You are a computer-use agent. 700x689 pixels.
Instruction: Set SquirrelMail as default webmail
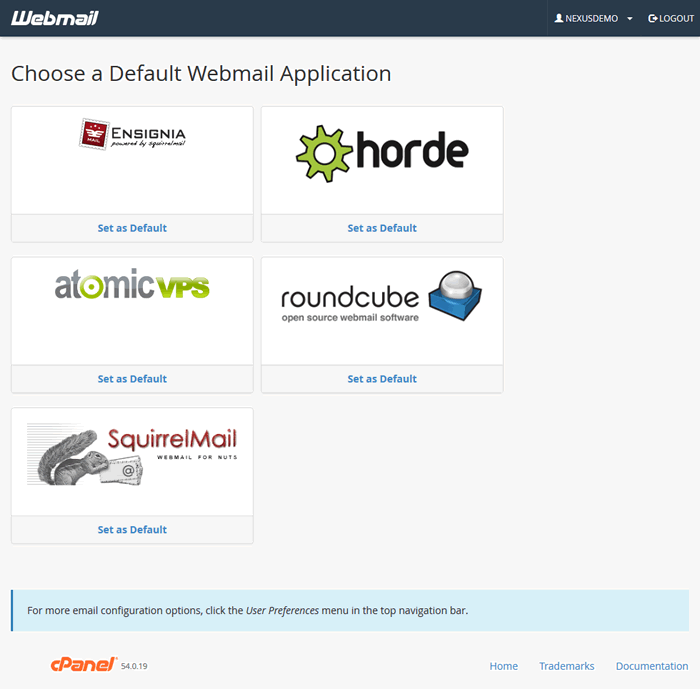click(132, 530)
